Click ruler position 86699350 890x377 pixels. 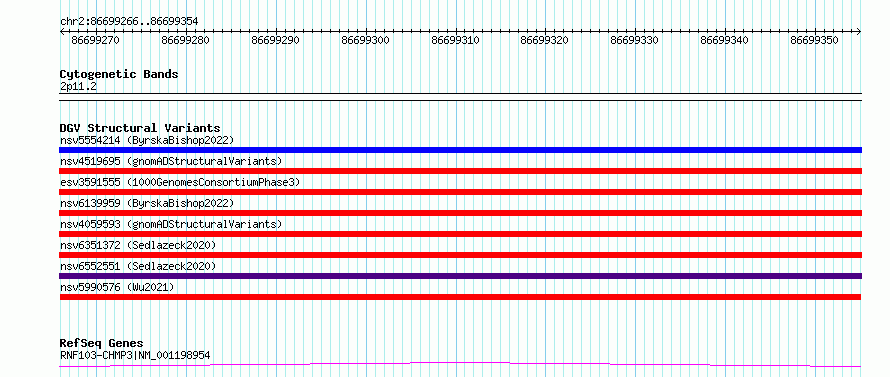pyautogui.click(x=815, y=40)
